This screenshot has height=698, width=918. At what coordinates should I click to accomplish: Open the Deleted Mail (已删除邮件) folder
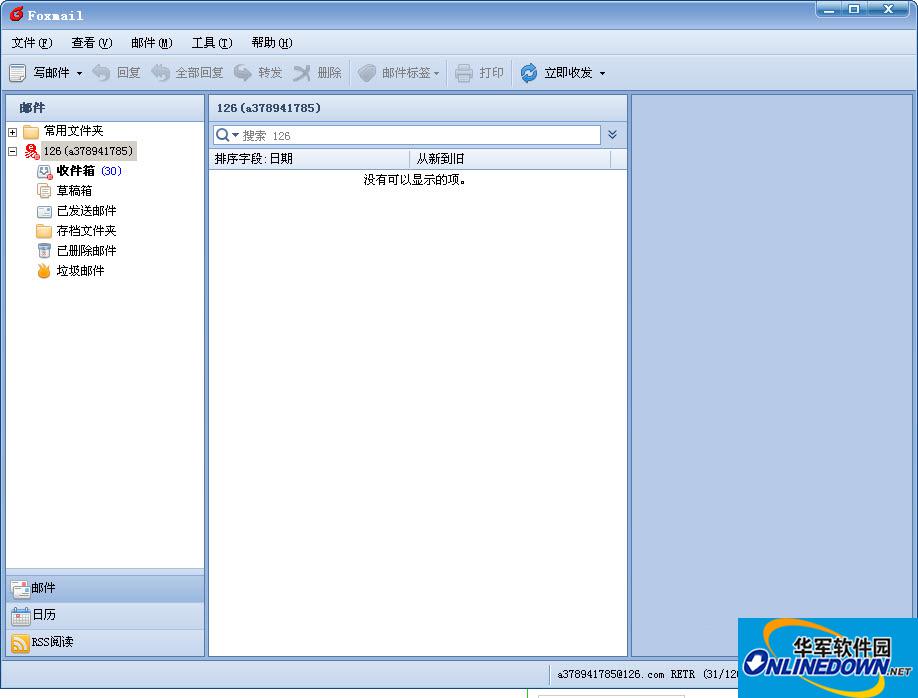87,251
